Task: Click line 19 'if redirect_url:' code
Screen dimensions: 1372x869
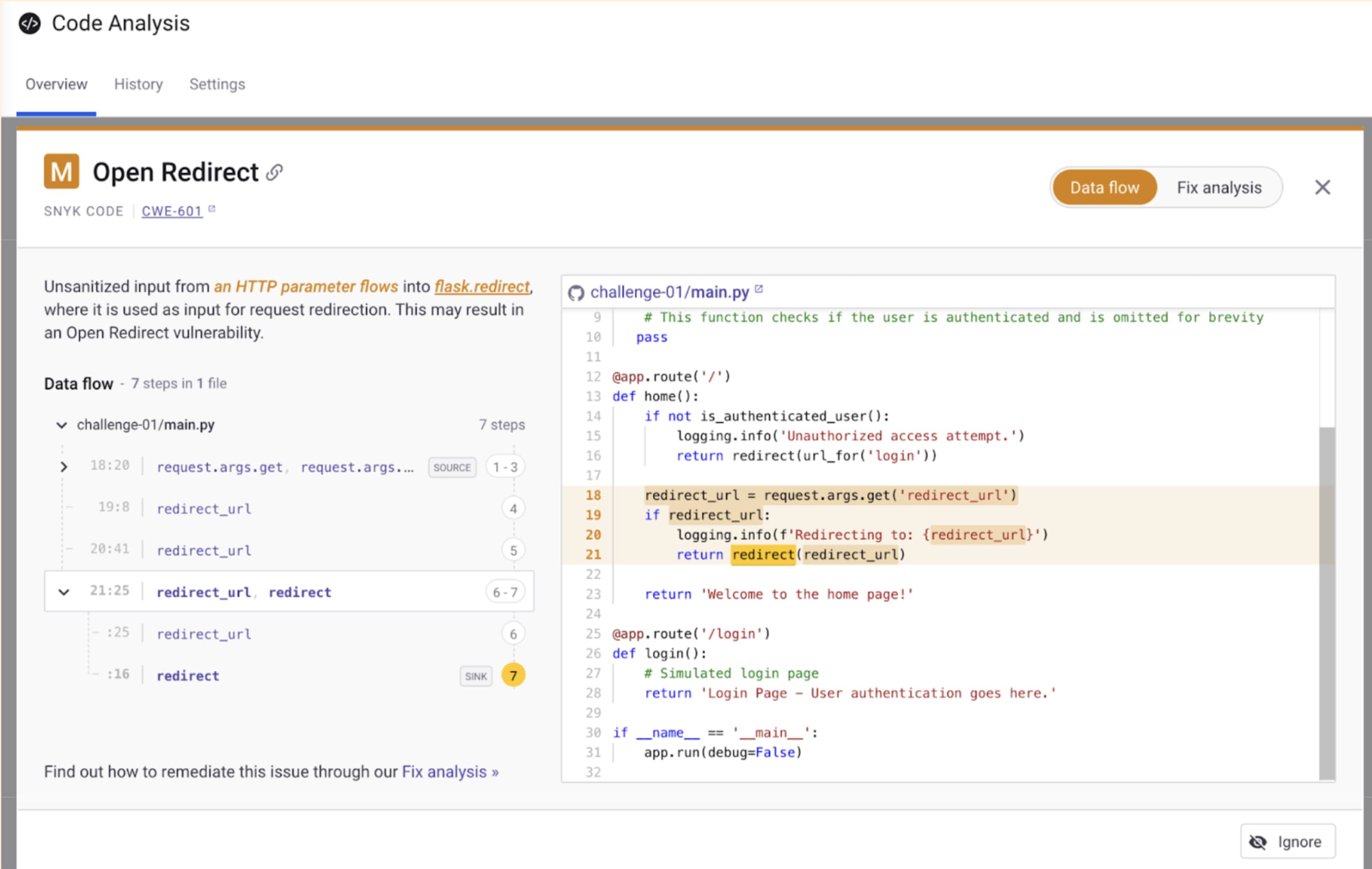Action: [707, 515]
